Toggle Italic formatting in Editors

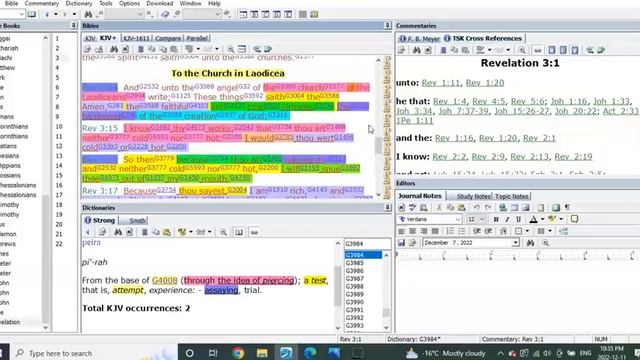pyautogui.click(x=507, y=219)
